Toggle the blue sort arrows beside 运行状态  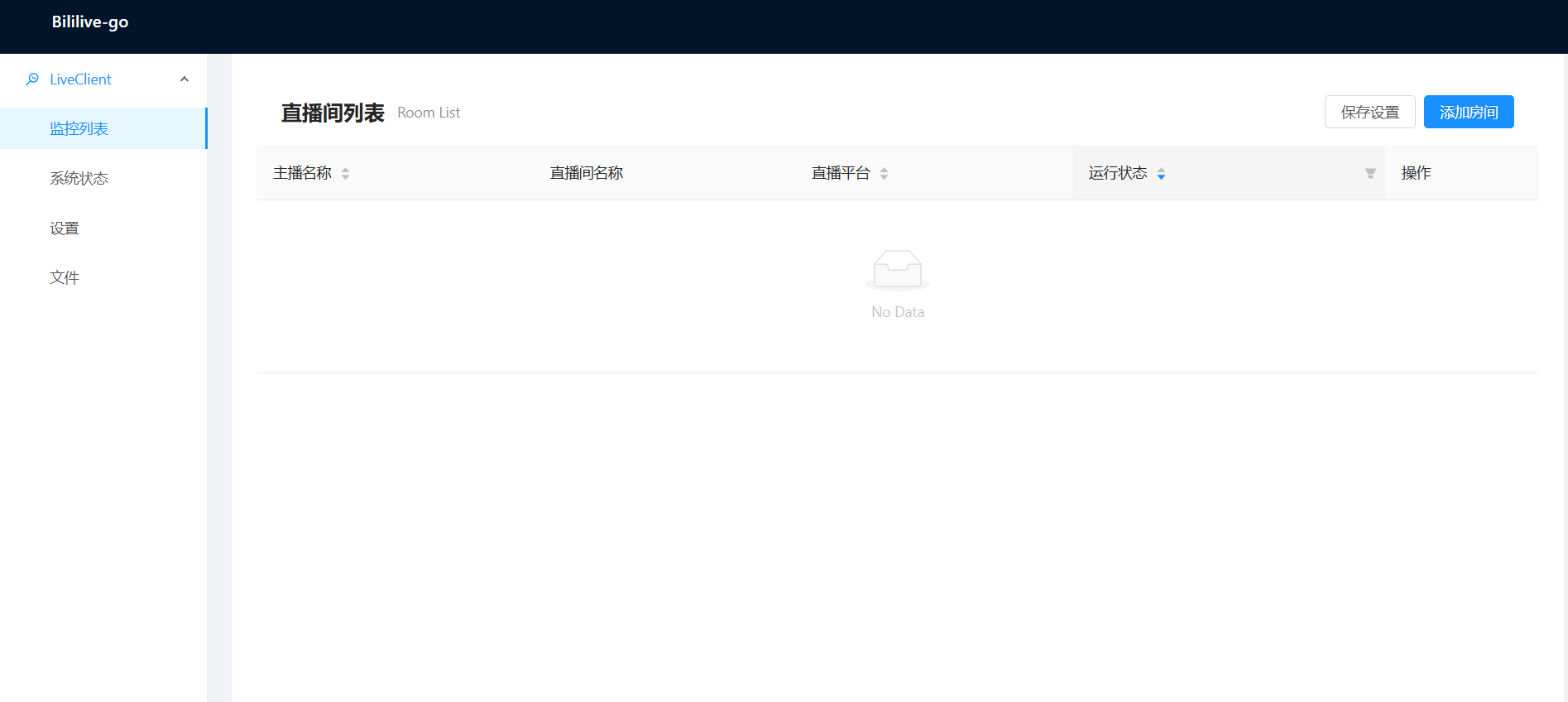point(1161,174)
